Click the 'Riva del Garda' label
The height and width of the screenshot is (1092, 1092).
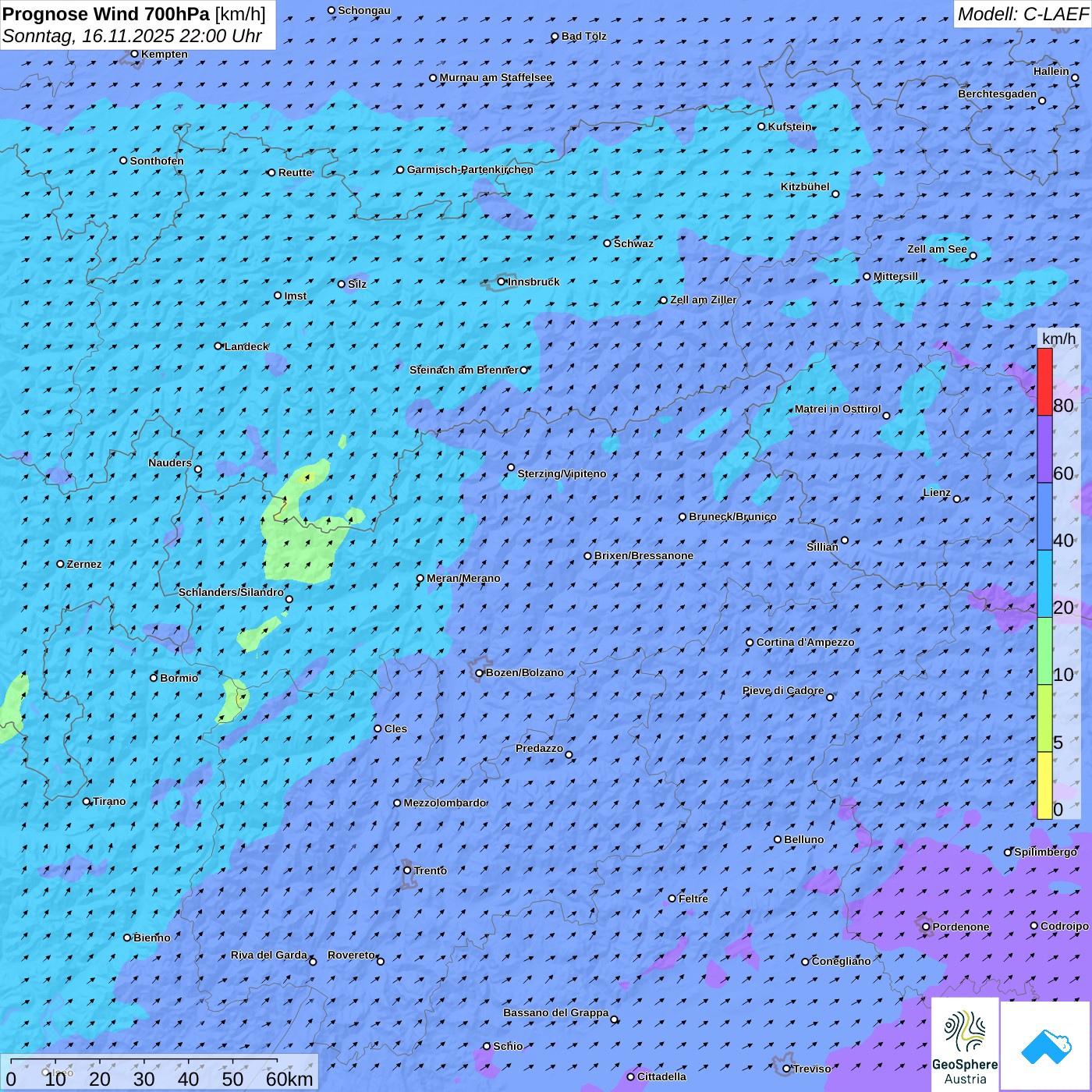[269, 955]
